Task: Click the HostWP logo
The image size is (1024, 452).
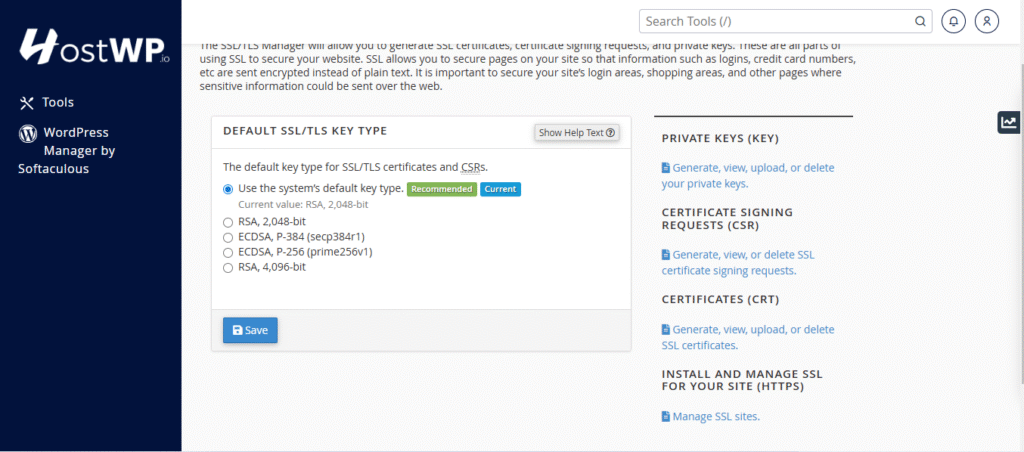Action: coord(94,46)
